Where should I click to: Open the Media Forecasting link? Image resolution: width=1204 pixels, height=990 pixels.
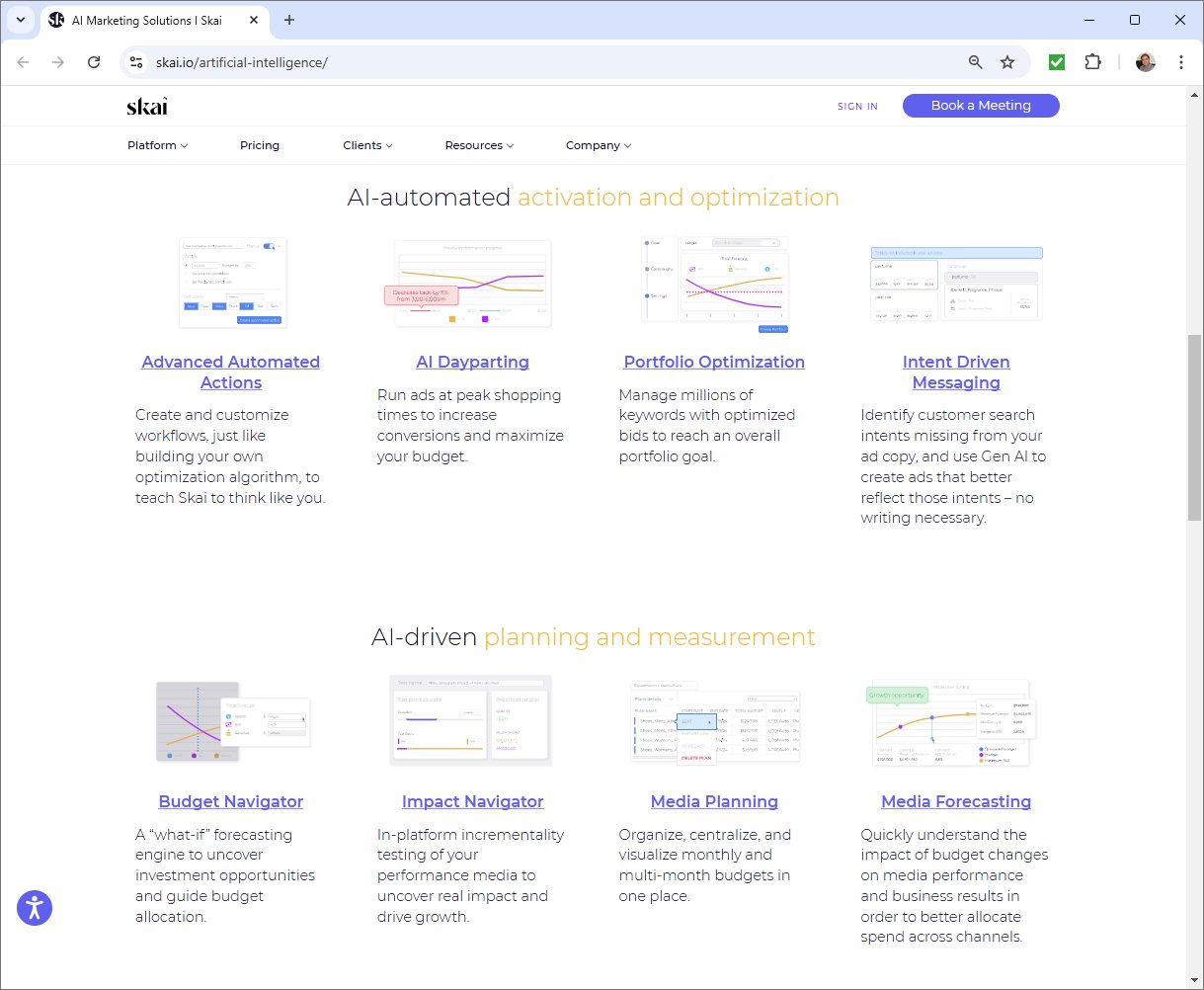pos(956,801)
